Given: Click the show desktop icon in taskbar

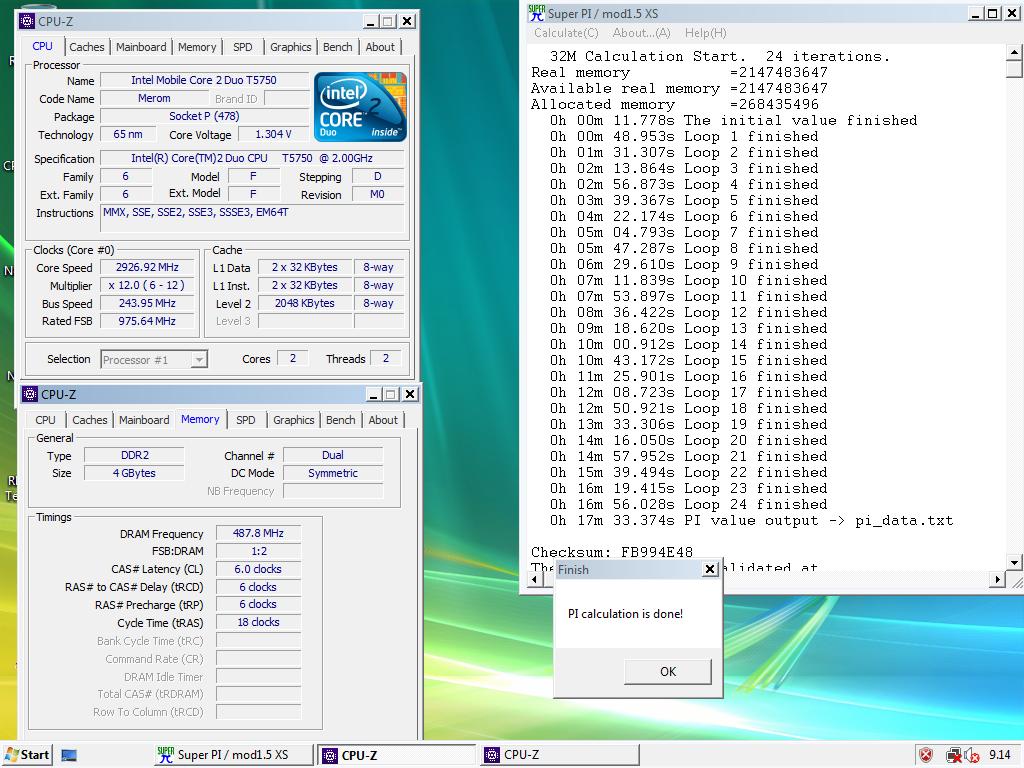Looking at the screenshot, I should pyautogui.click(x=69, y=755).
